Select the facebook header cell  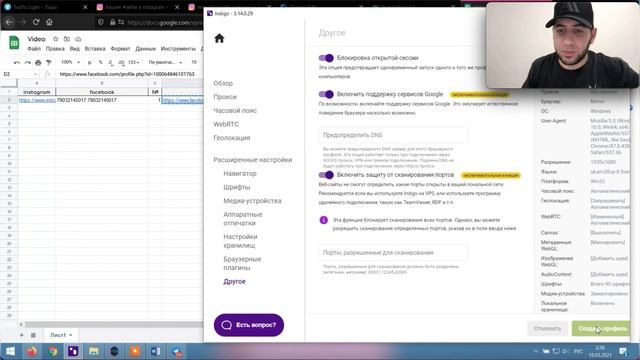tap(102, 92)
